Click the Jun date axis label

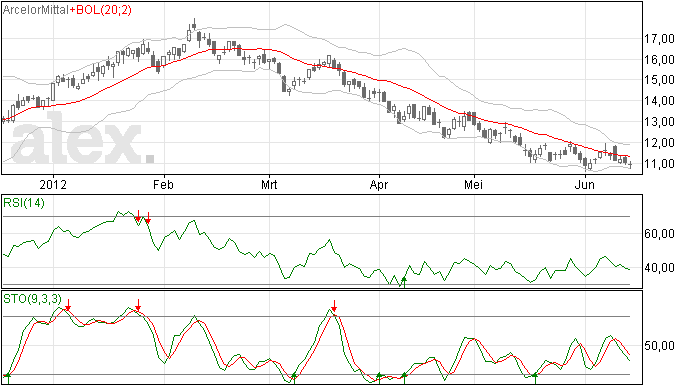(x=585, y=184)
